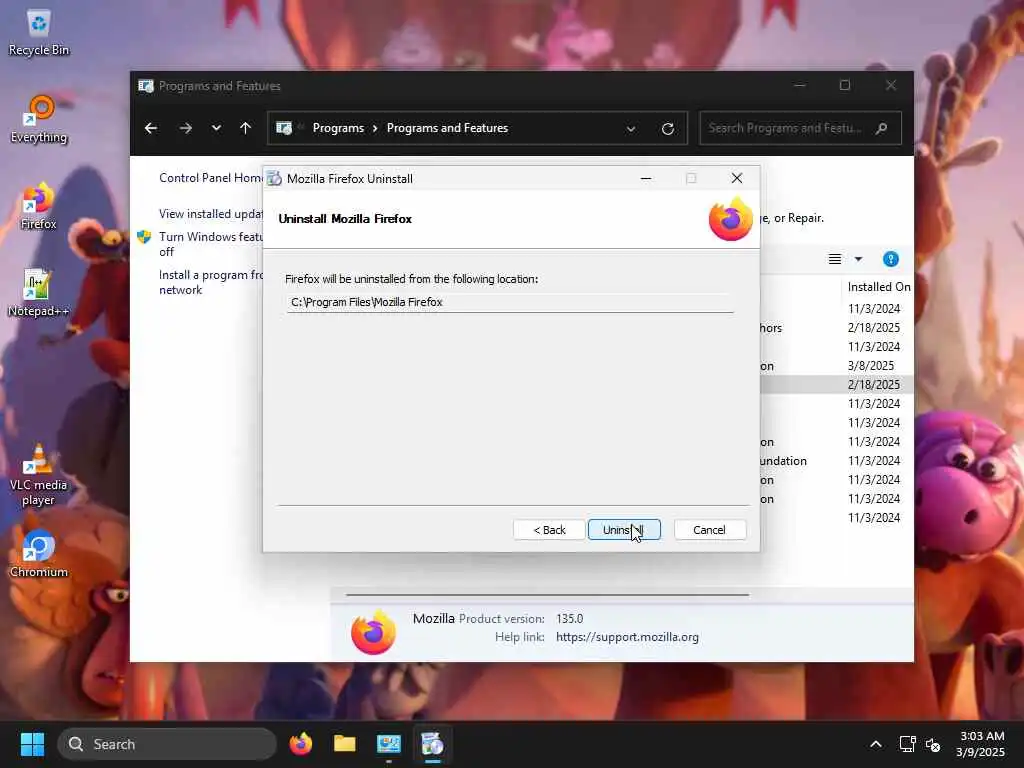1024x768 pixels.
Task: Open Turn Windows features on or off
Action: (210, 244)
